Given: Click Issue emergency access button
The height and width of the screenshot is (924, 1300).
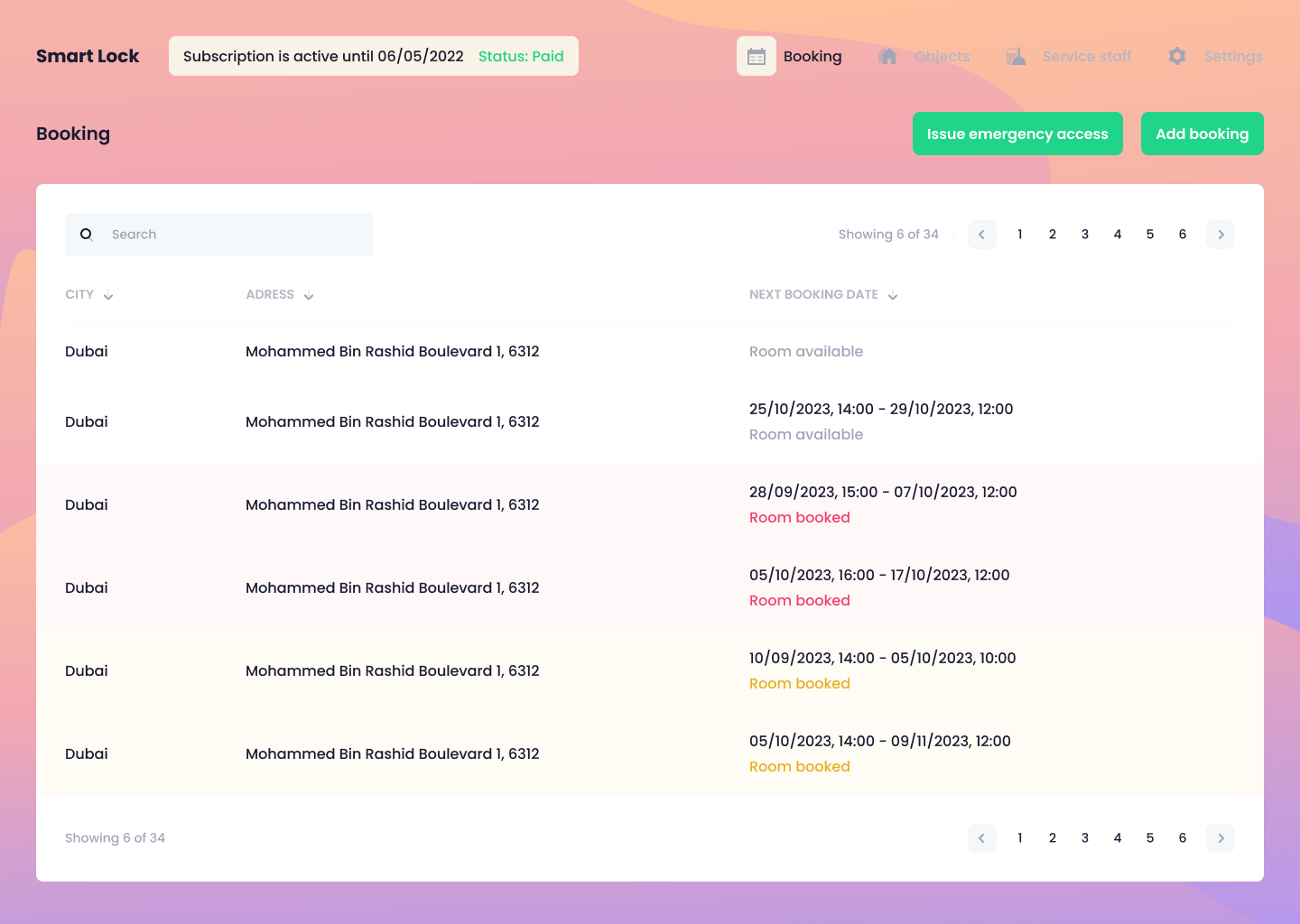Looking at the screenshot, I should [1017, 134].
